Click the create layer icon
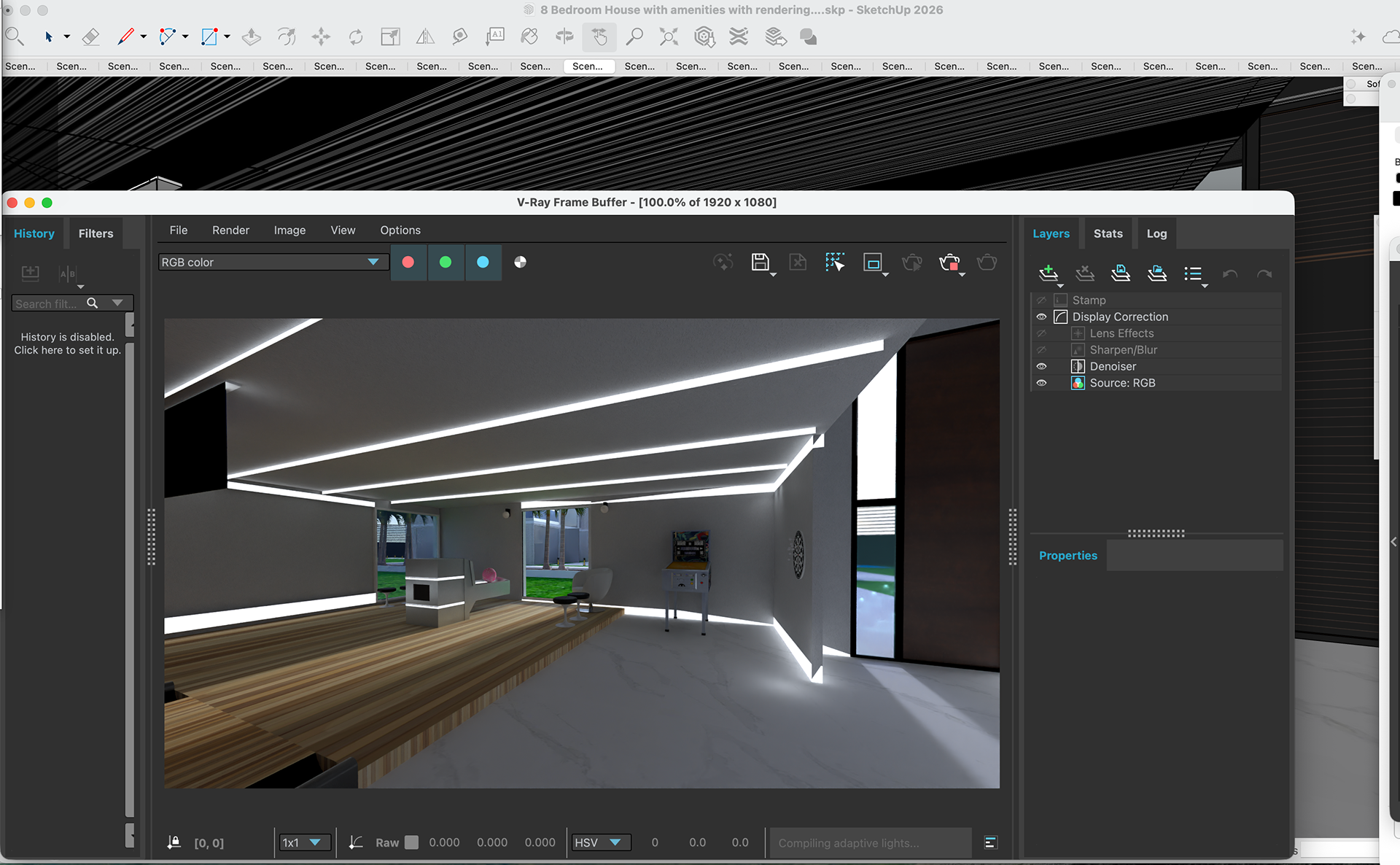Image resolution: width=1400 pixels, height=865 pixels. point(1048,274)
